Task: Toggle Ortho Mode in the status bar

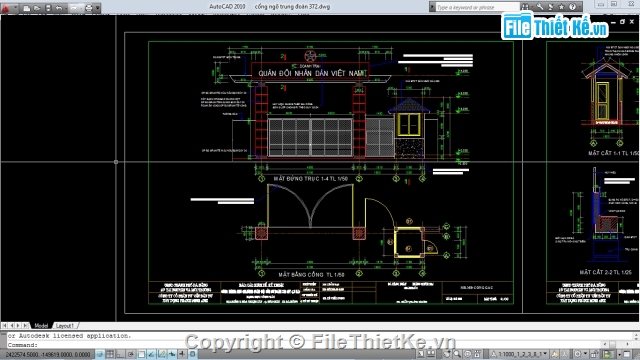Action: [x=120, y=354]
